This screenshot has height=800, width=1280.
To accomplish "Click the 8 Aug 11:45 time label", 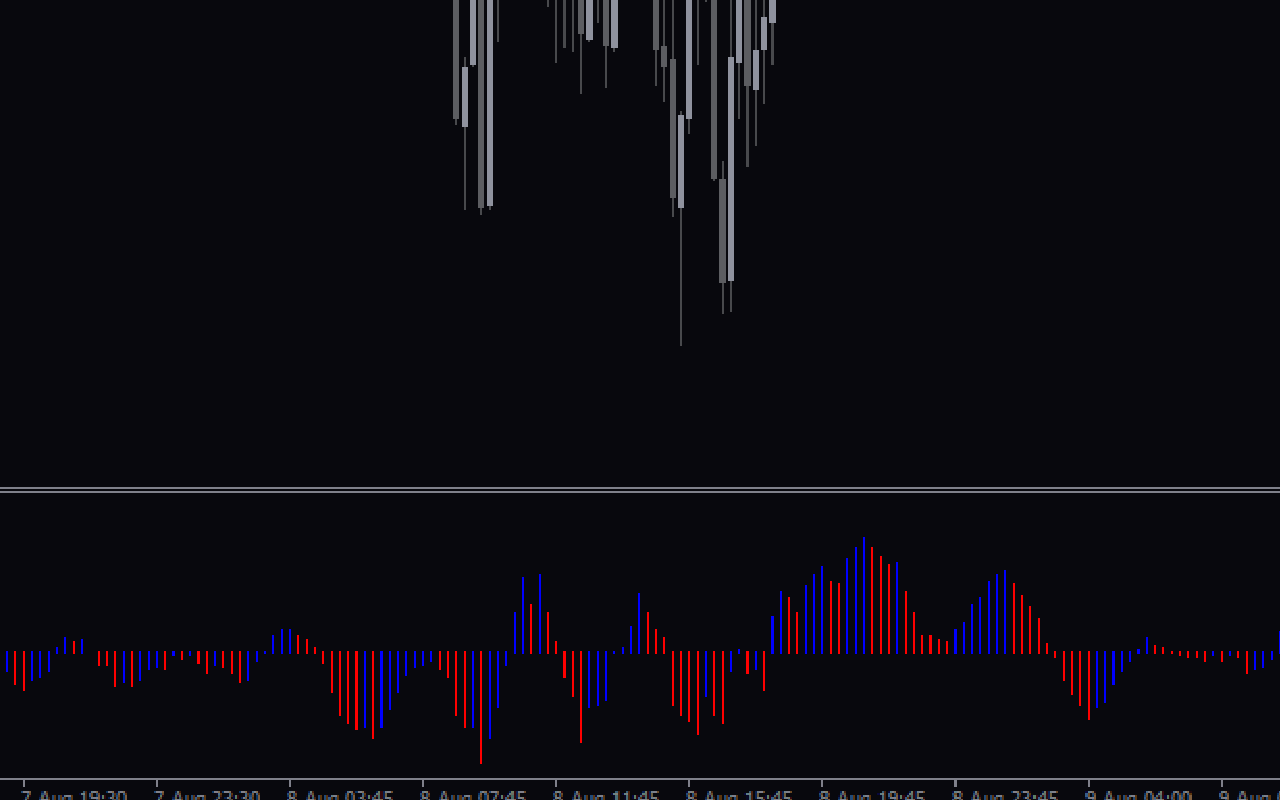I will pyautogui.click(x=606, y=795).
